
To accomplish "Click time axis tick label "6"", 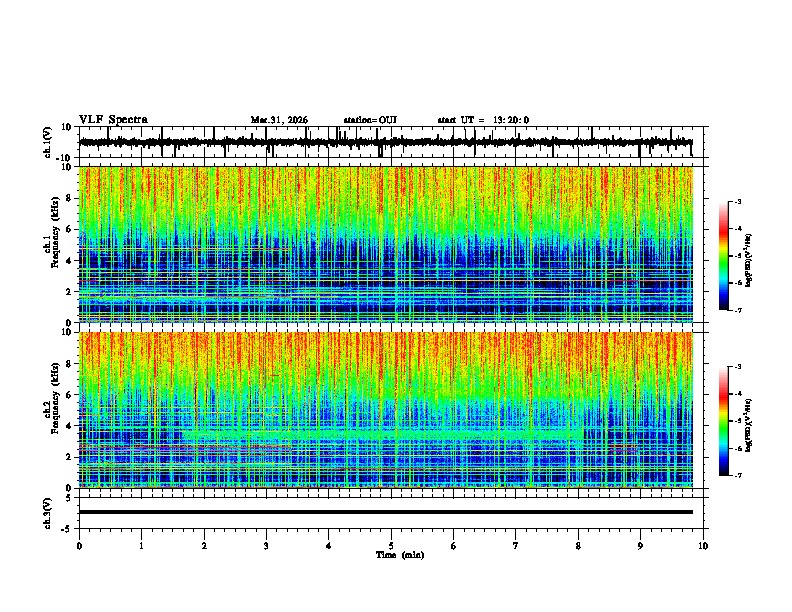I will coord(454,546).
